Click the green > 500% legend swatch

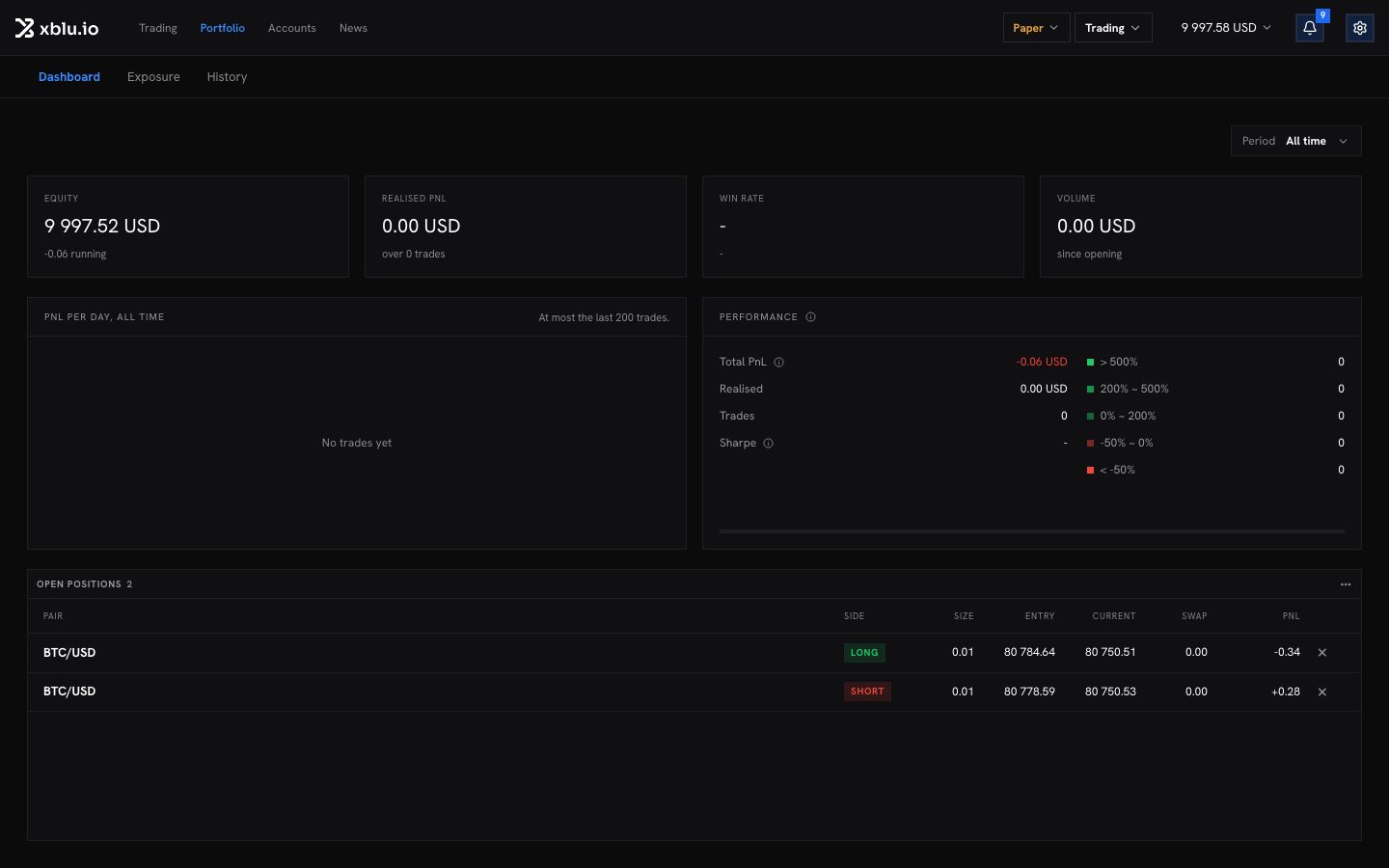1090,363
